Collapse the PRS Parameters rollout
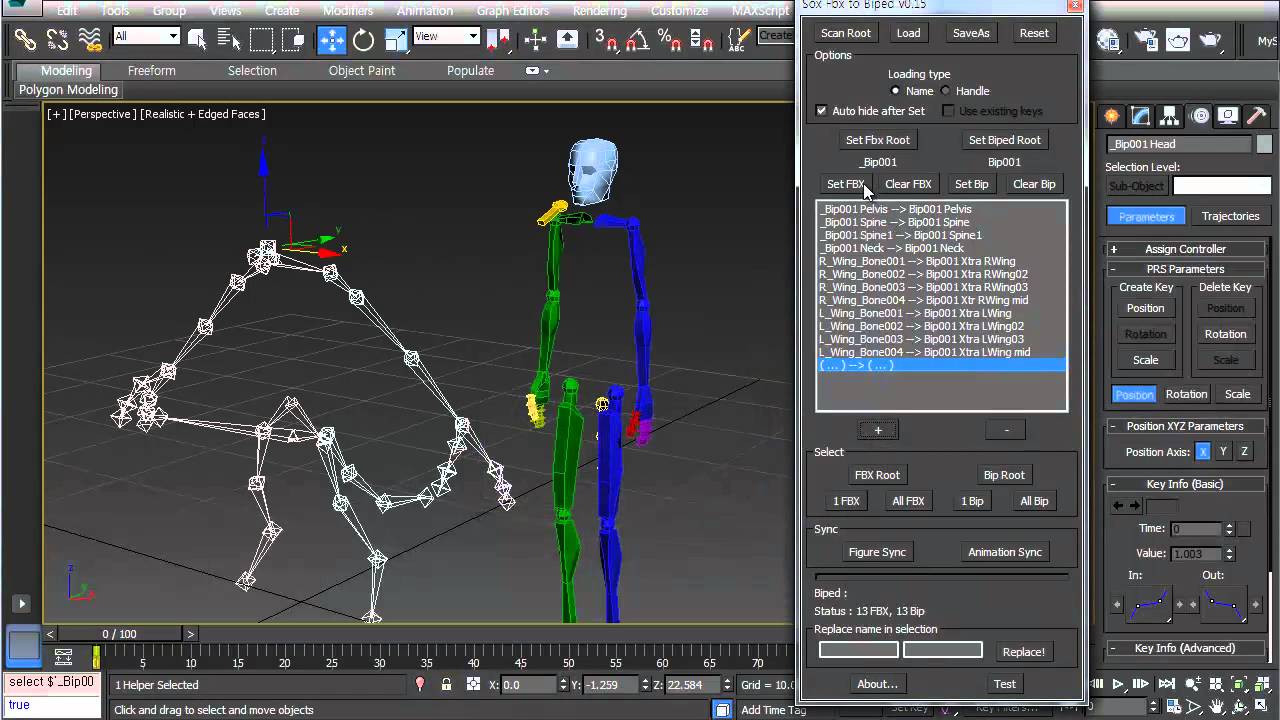This screenshot has width=1280, height=720. pyautogui.click(x=1185, y=269)
